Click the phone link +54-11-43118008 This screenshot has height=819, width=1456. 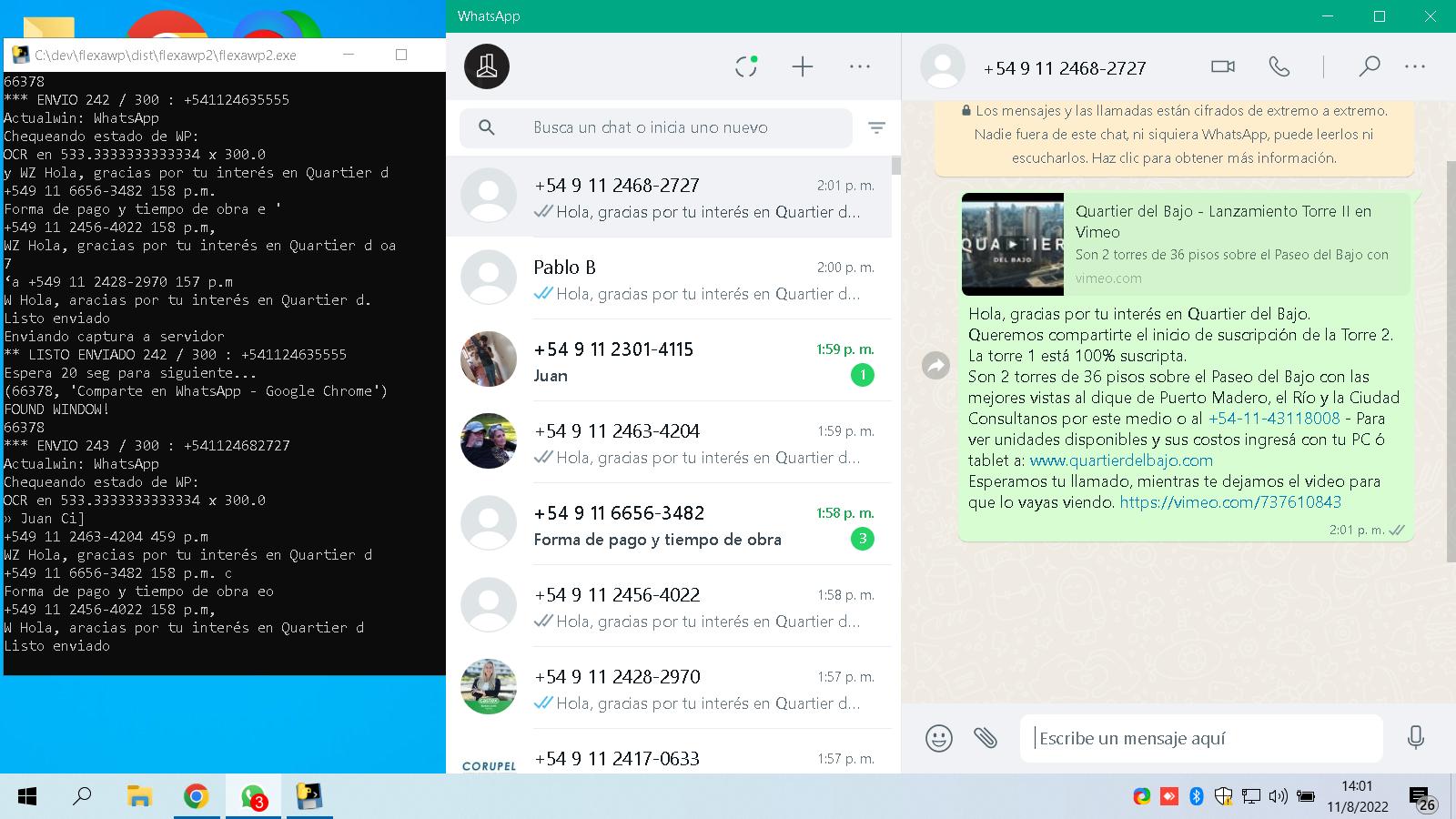click(x=1274, y=419)
